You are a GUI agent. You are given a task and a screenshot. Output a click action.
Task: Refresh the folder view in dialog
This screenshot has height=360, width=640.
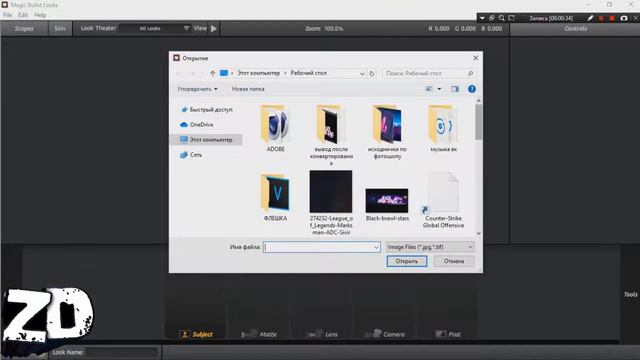tap(371, 73)
